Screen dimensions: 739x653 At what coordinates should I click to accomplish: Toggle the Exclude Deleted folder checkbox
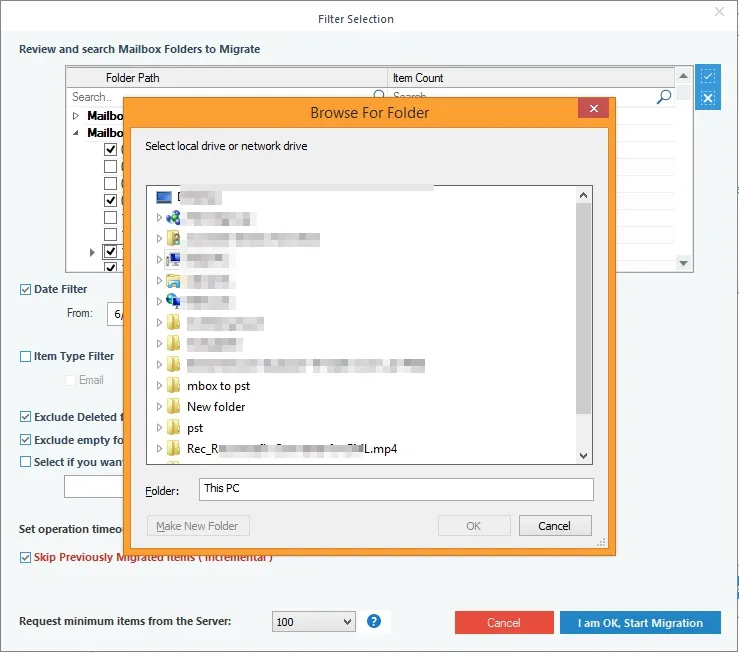25,417
